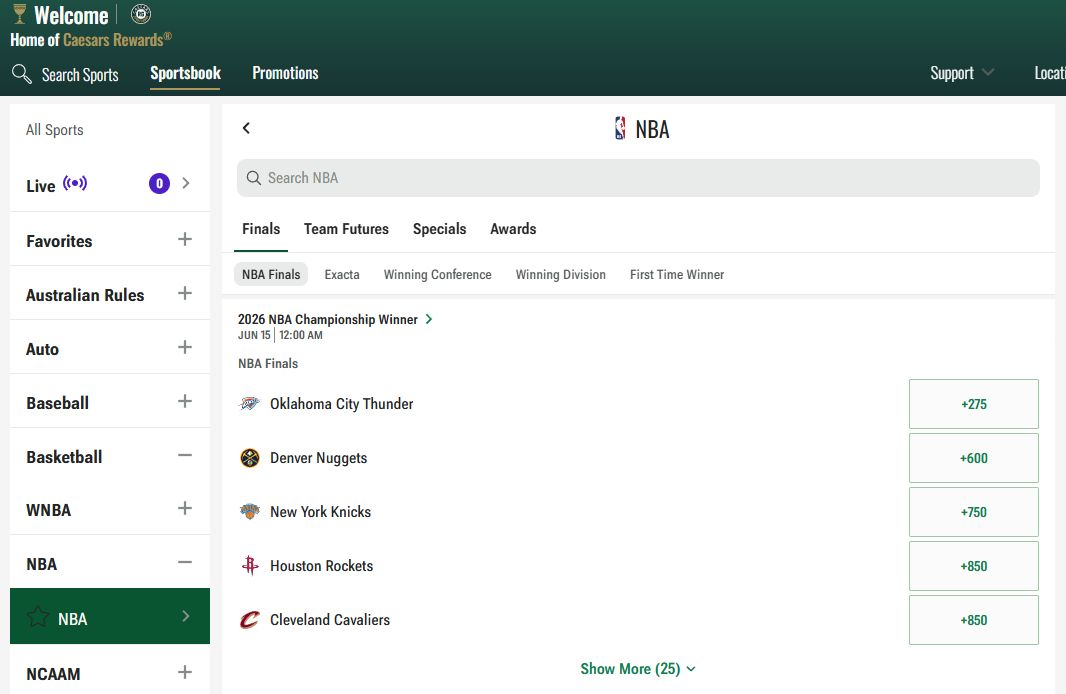Switch to the Team Futures tab

click(346, 229)
